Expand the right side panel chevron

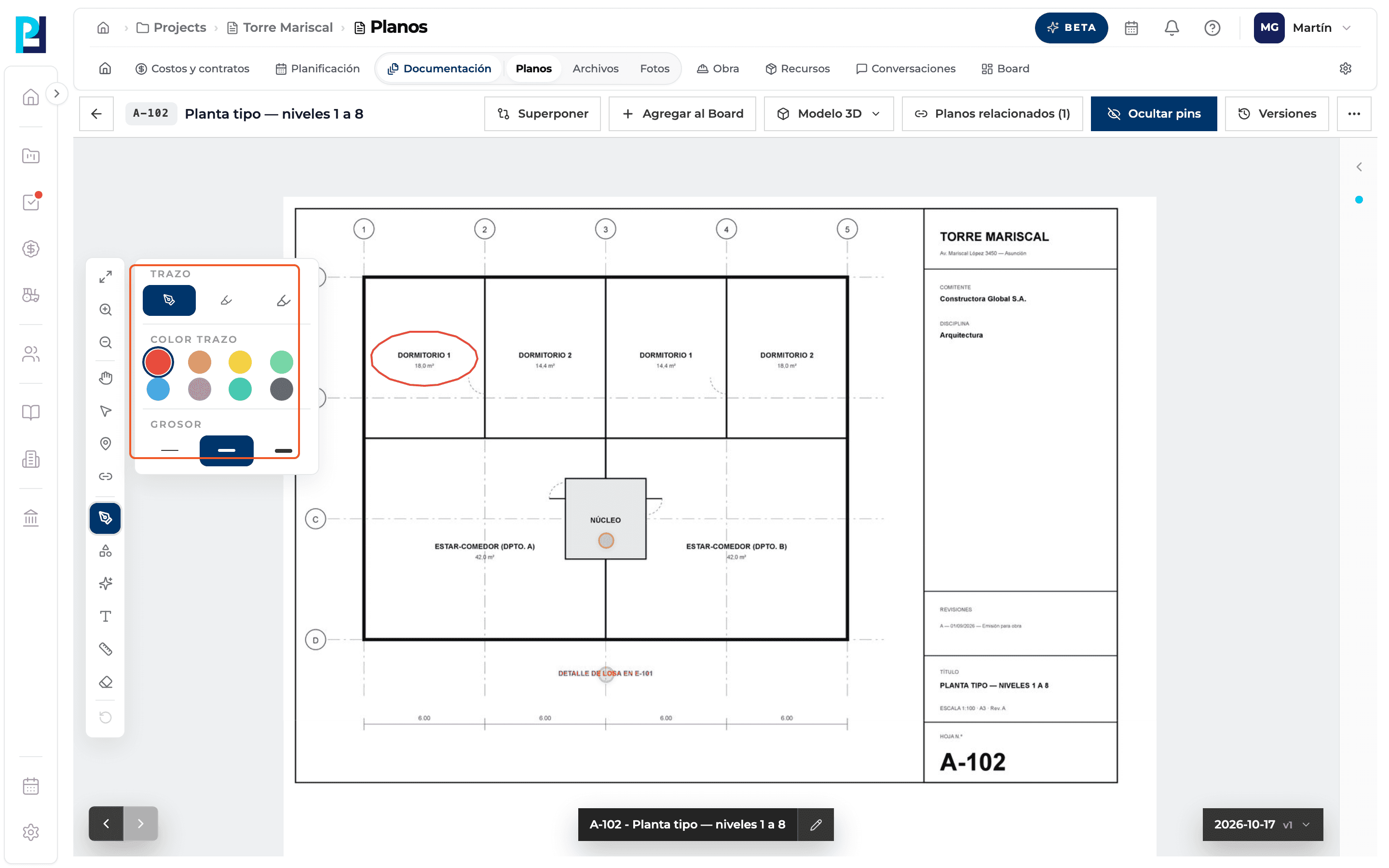point(1359,167)
